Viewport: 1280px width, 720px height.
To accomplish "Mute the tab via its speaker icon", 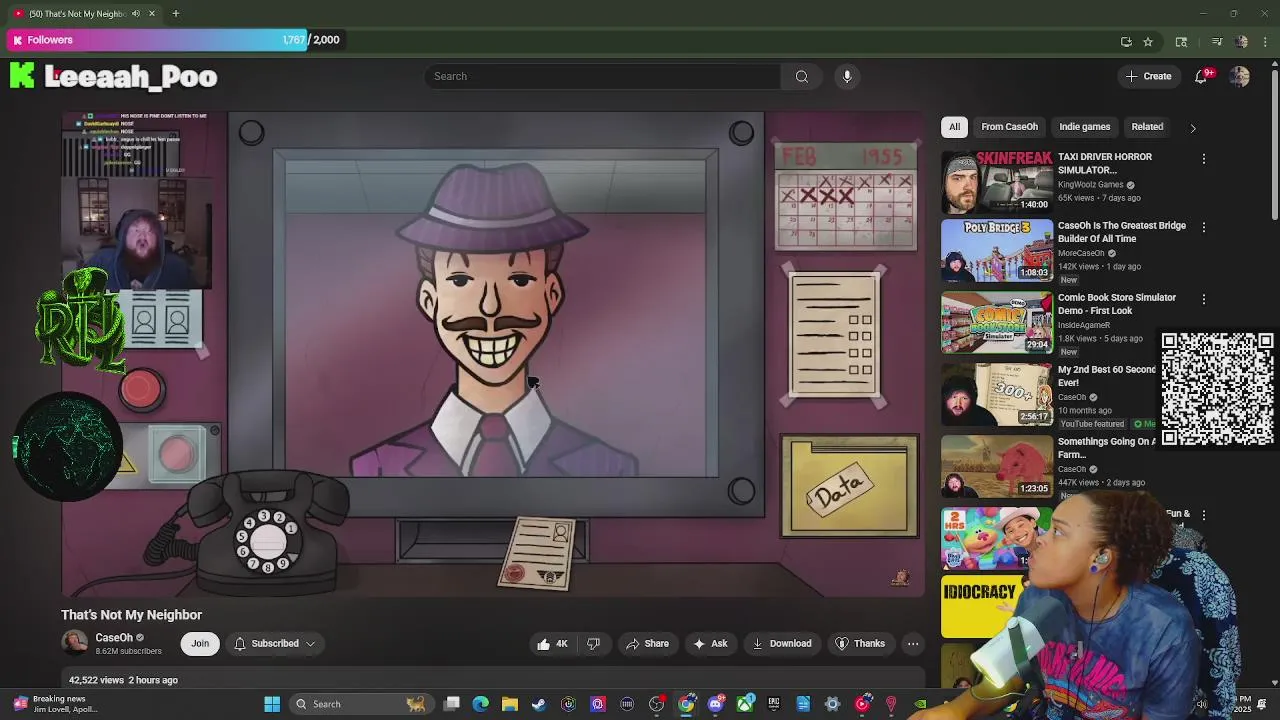I will (136, 14).
